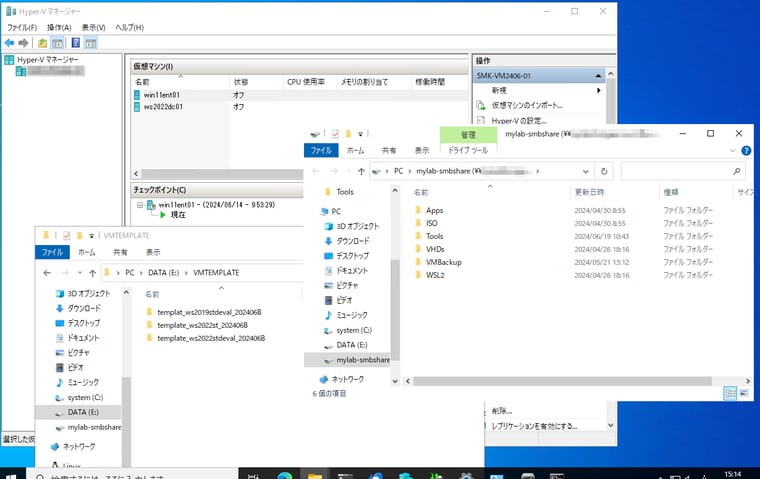Click the Forward arrow in Hyper-V Manager toolbar

coord(23,43)
